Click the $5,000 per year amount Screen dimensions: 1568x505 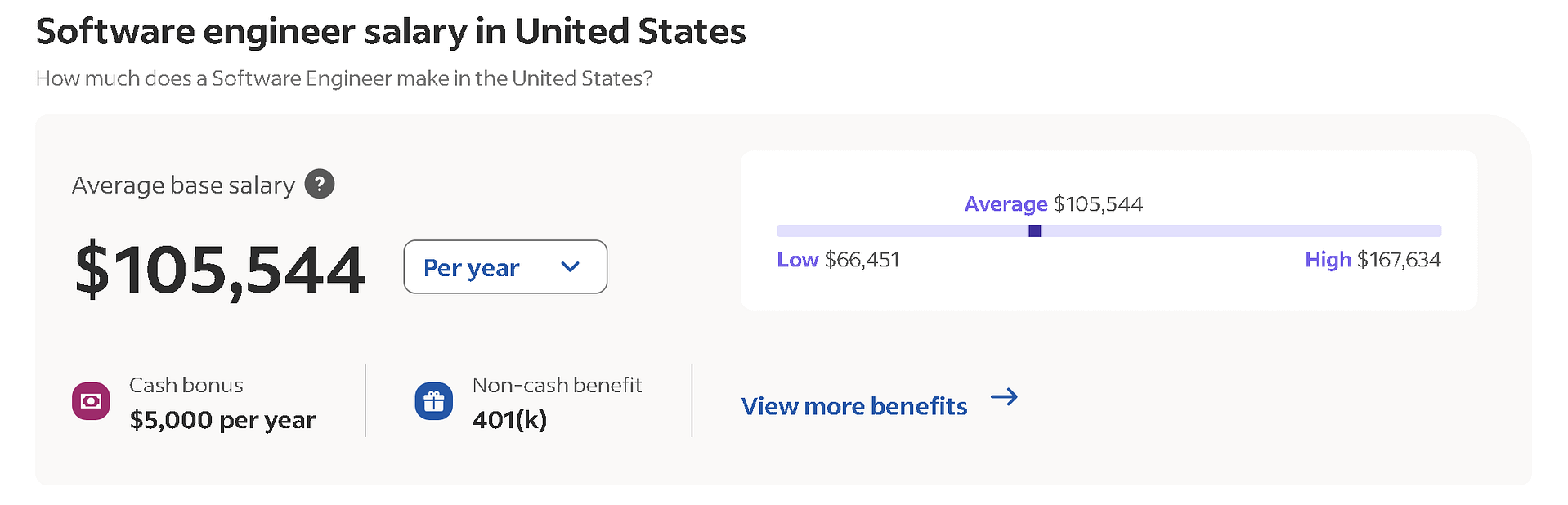(222, 420)
